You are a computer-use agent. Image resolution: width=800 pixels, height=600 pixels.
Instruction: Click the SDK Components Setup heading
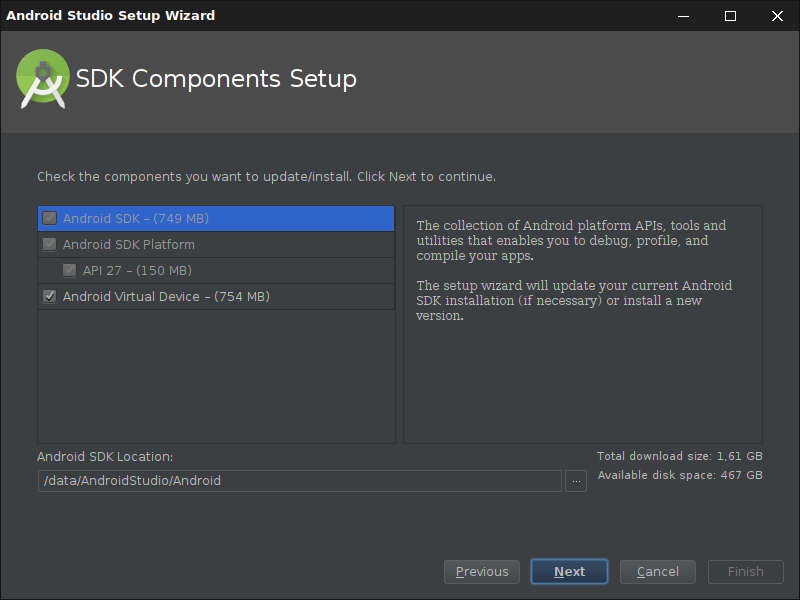point(216,79)
